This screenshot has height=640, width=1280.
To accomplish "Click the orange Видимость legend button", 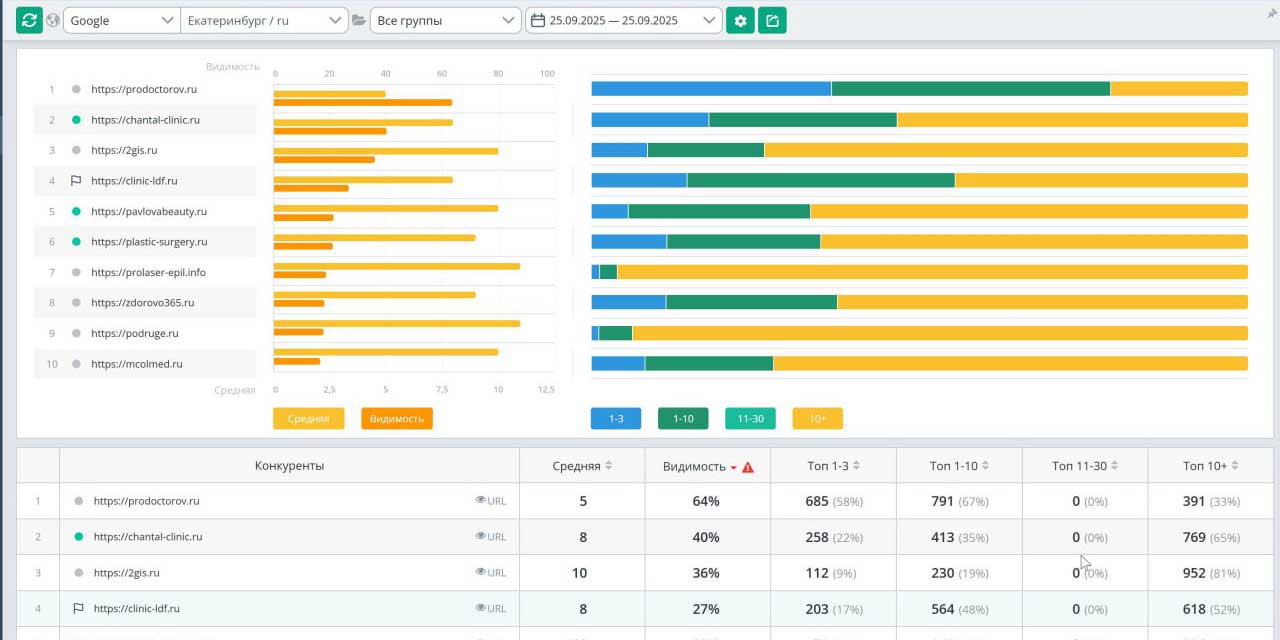I will pyautogui.click(x=397, y=418).
